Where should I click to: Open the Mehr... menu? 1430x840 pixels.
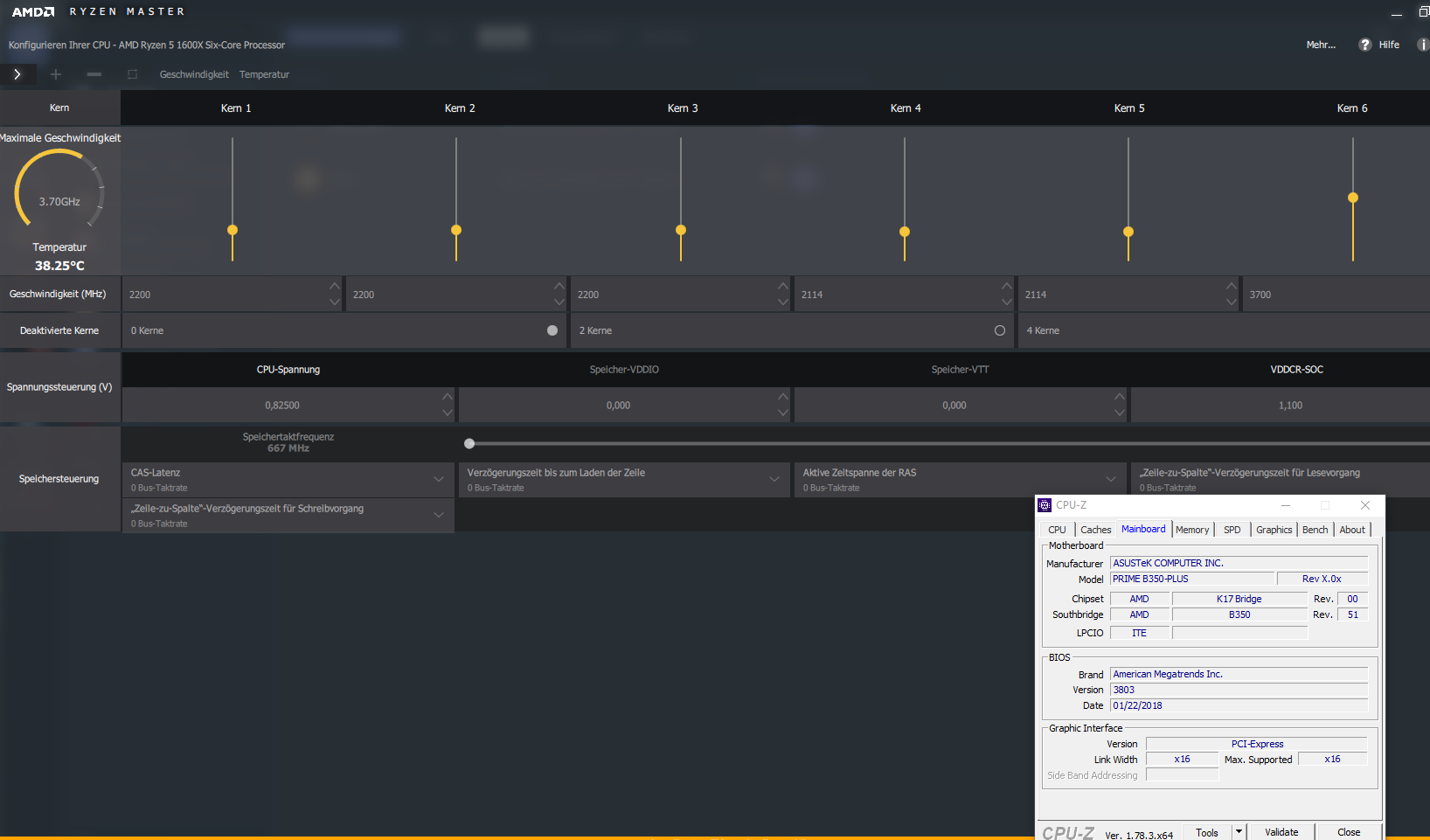[1321, 45]
